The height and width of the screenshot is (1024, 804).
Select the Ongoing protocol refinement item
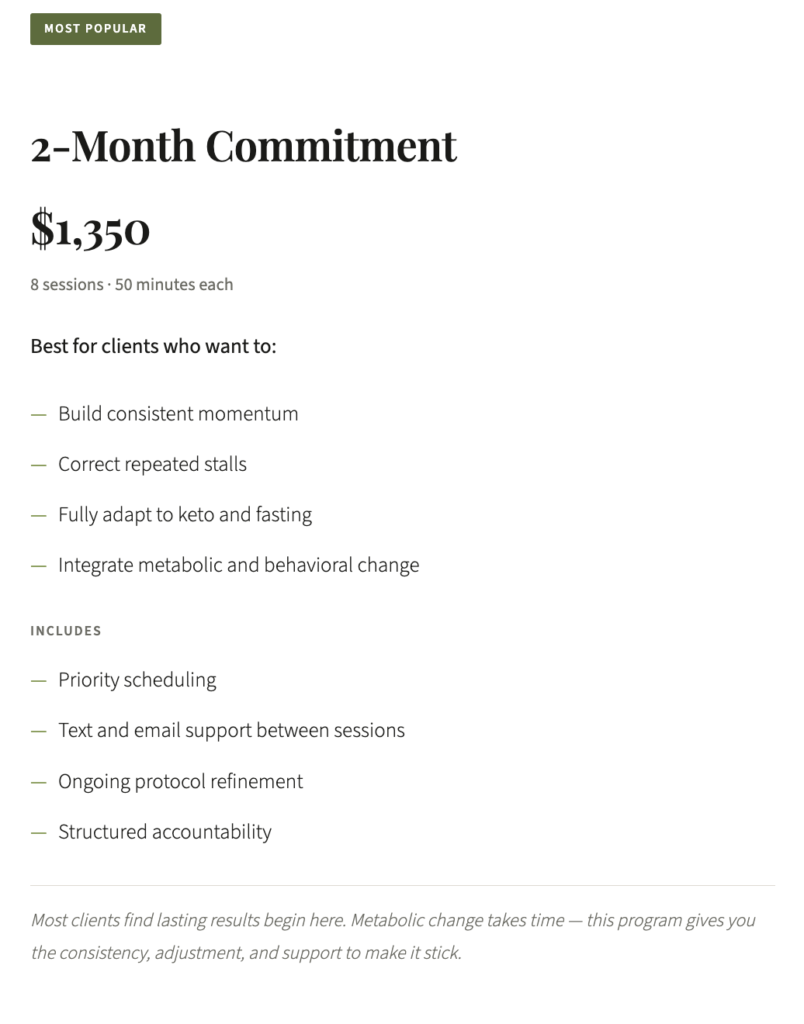tap(180, 781)
